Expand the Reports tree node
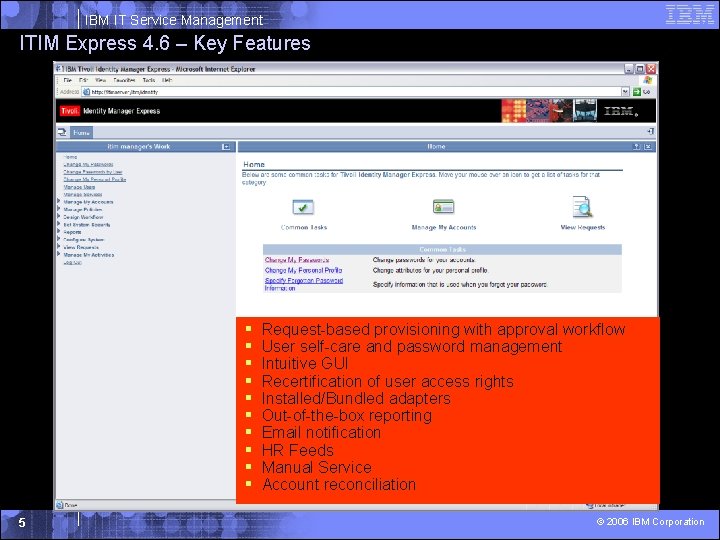This screenshot has width=720, height=540. [x=59, y=232]
